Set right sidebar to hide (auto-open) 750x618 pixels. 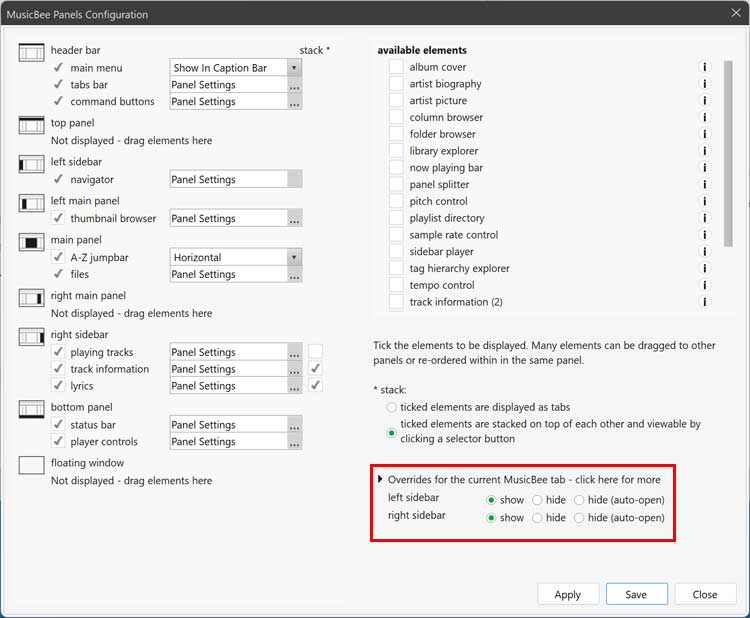click(579, 518)
